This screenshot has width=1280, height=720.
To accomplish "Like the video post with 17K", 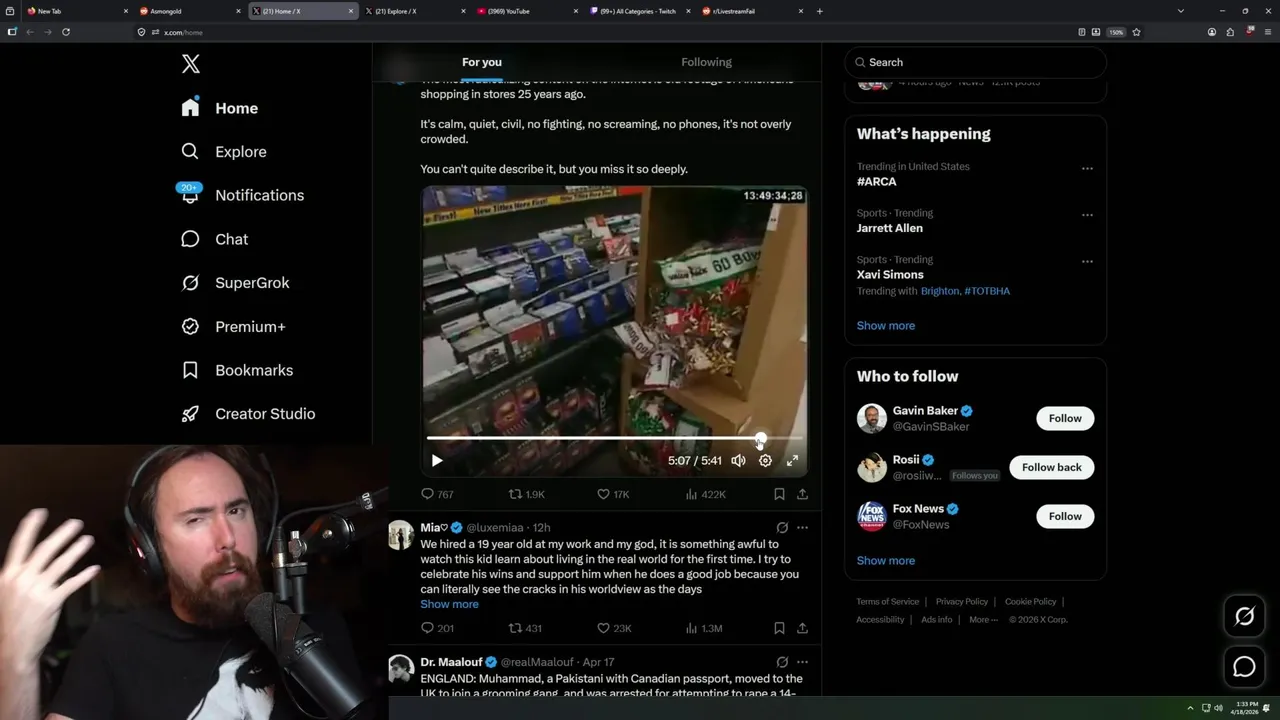I will (613, 494).
